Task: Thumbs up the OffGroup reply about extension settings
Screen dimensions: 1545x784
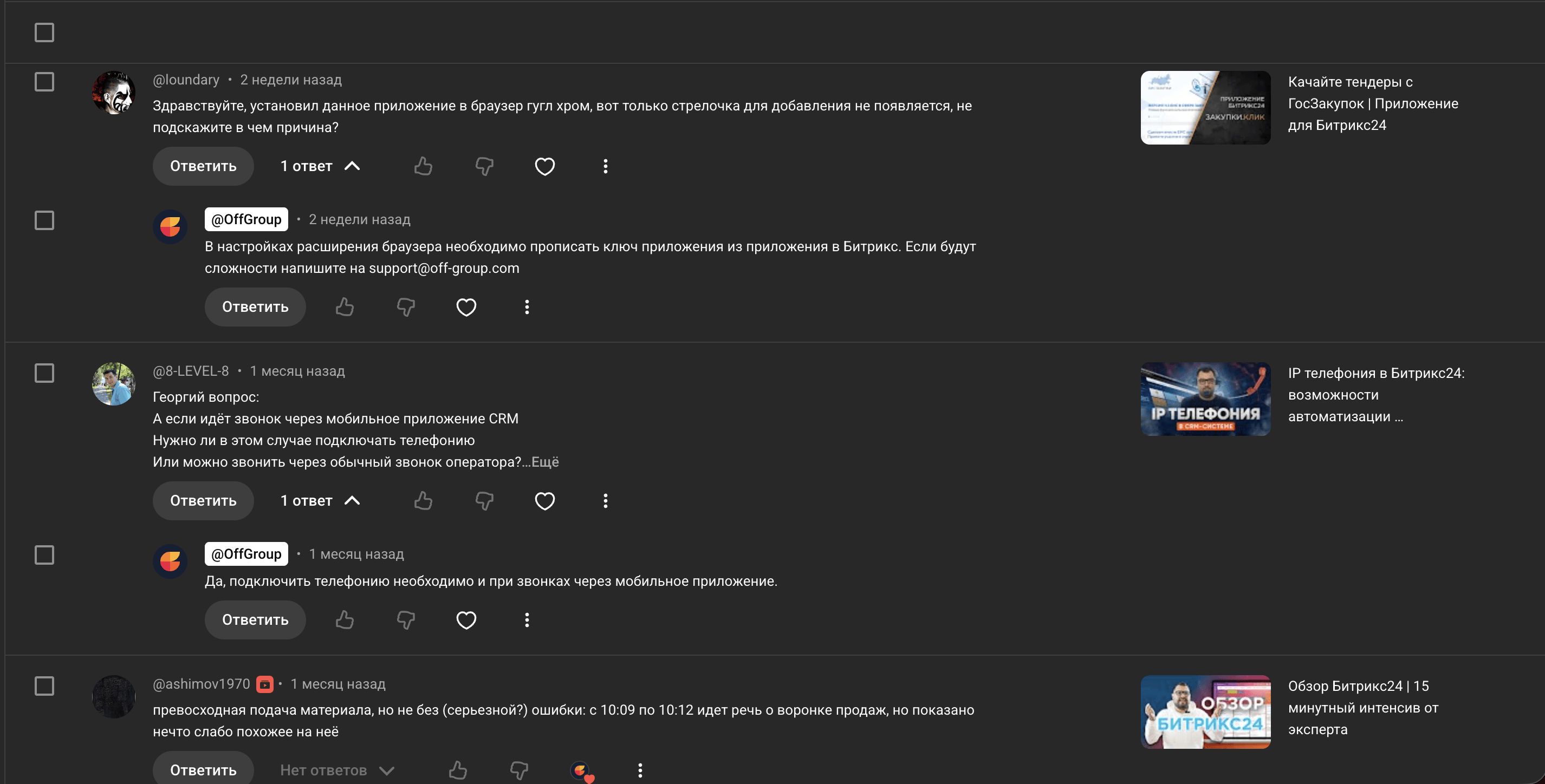Action: [345, 307]
